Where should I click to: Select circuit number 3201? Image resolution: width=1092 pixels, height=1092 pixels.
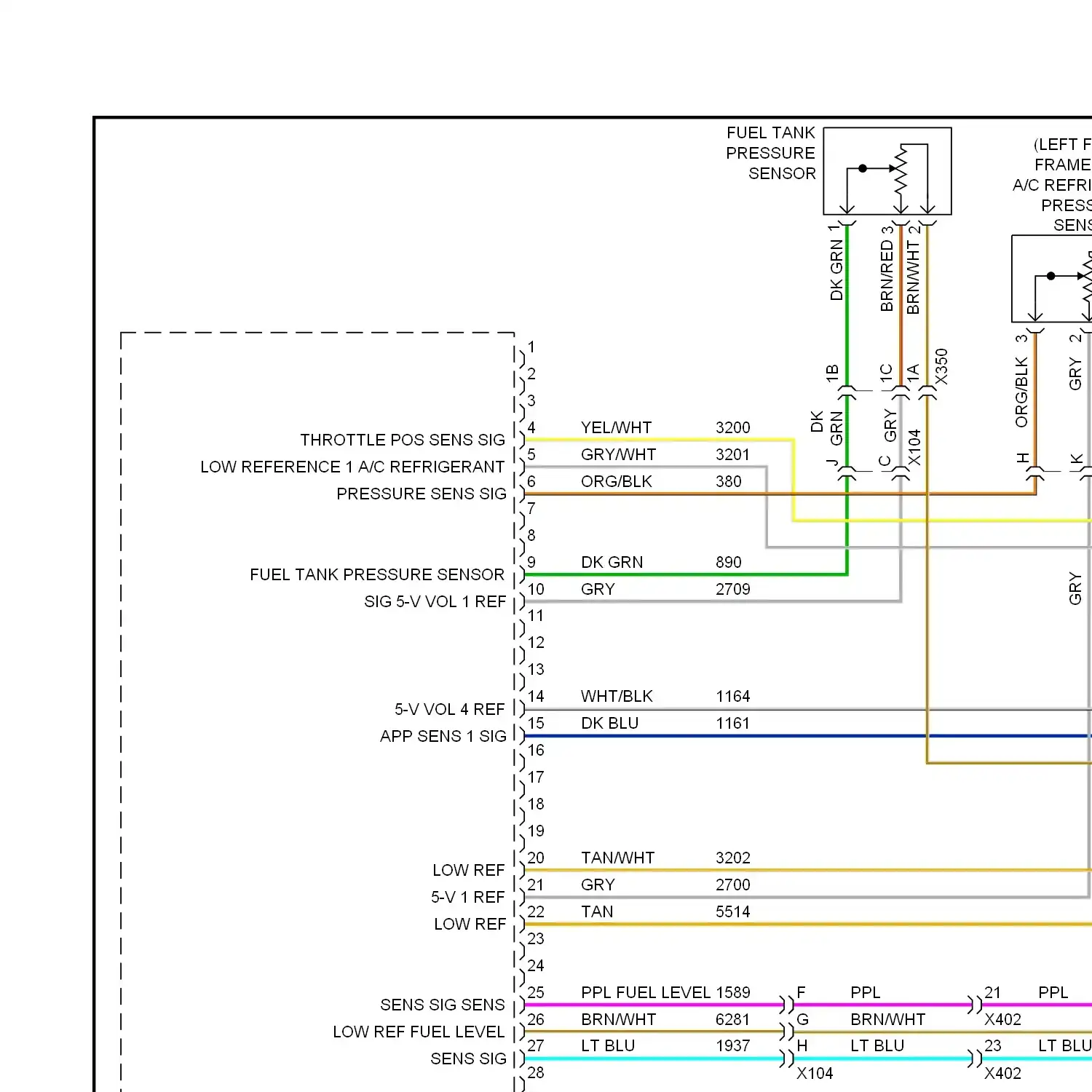(732, 454)
